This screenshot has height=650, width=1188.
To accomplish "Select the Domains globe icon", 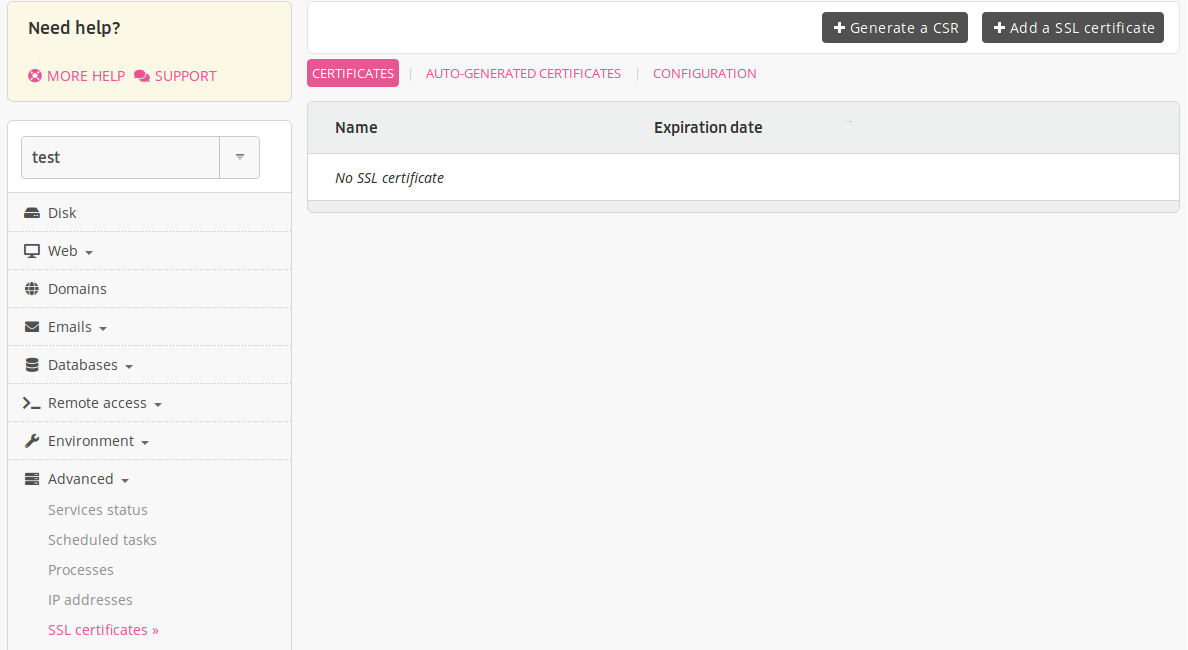I will coord(30,288).
